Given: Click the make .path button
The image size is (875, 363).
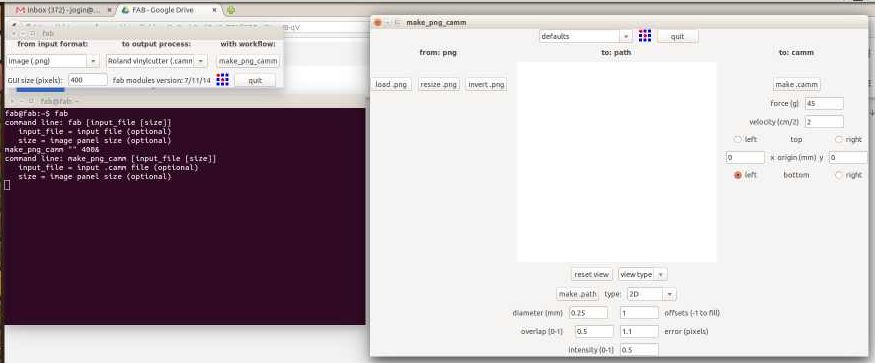Looking at the screenshot, I should point(578,294).
